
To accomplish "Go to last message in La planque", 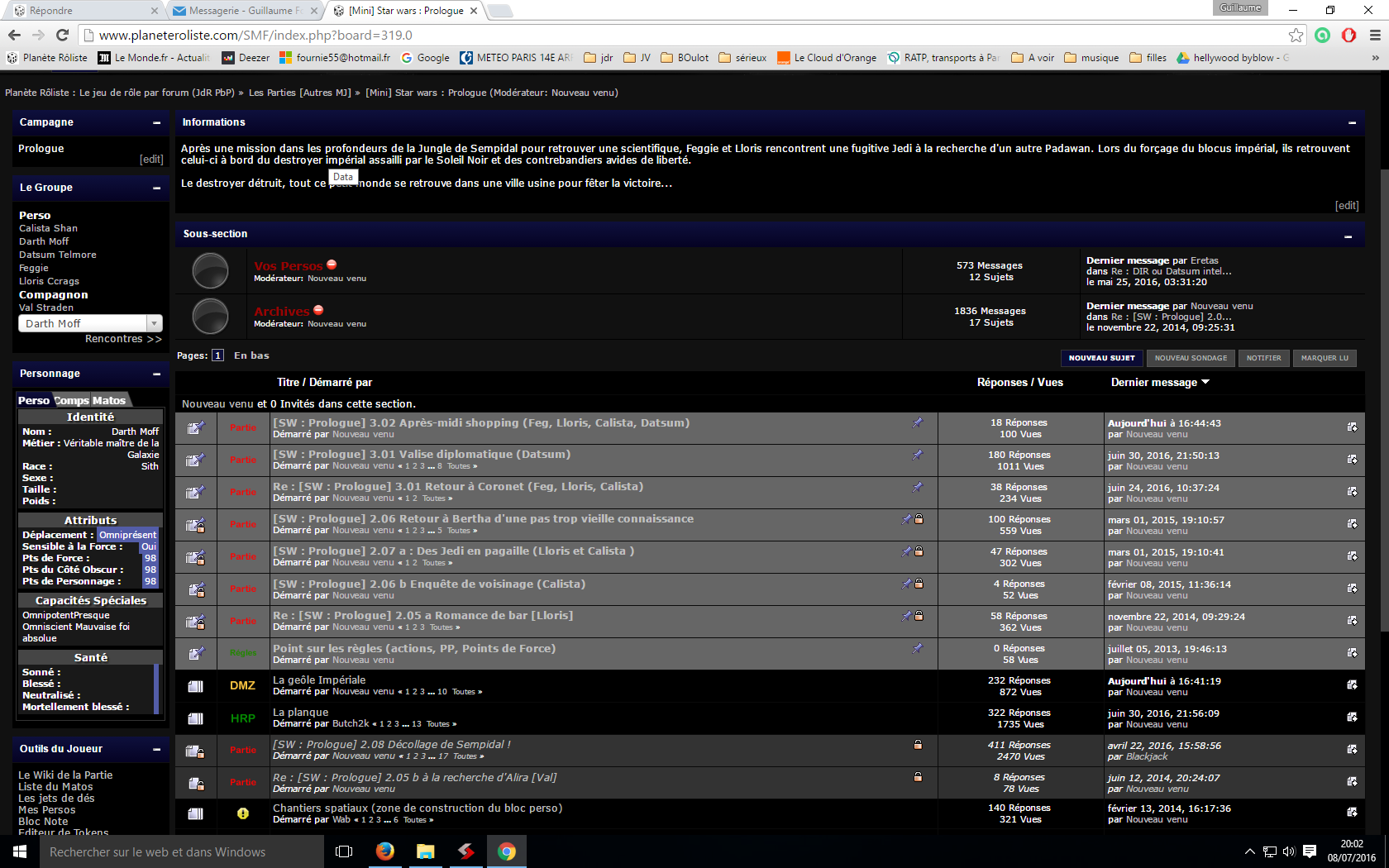I will click(1352, 718).
